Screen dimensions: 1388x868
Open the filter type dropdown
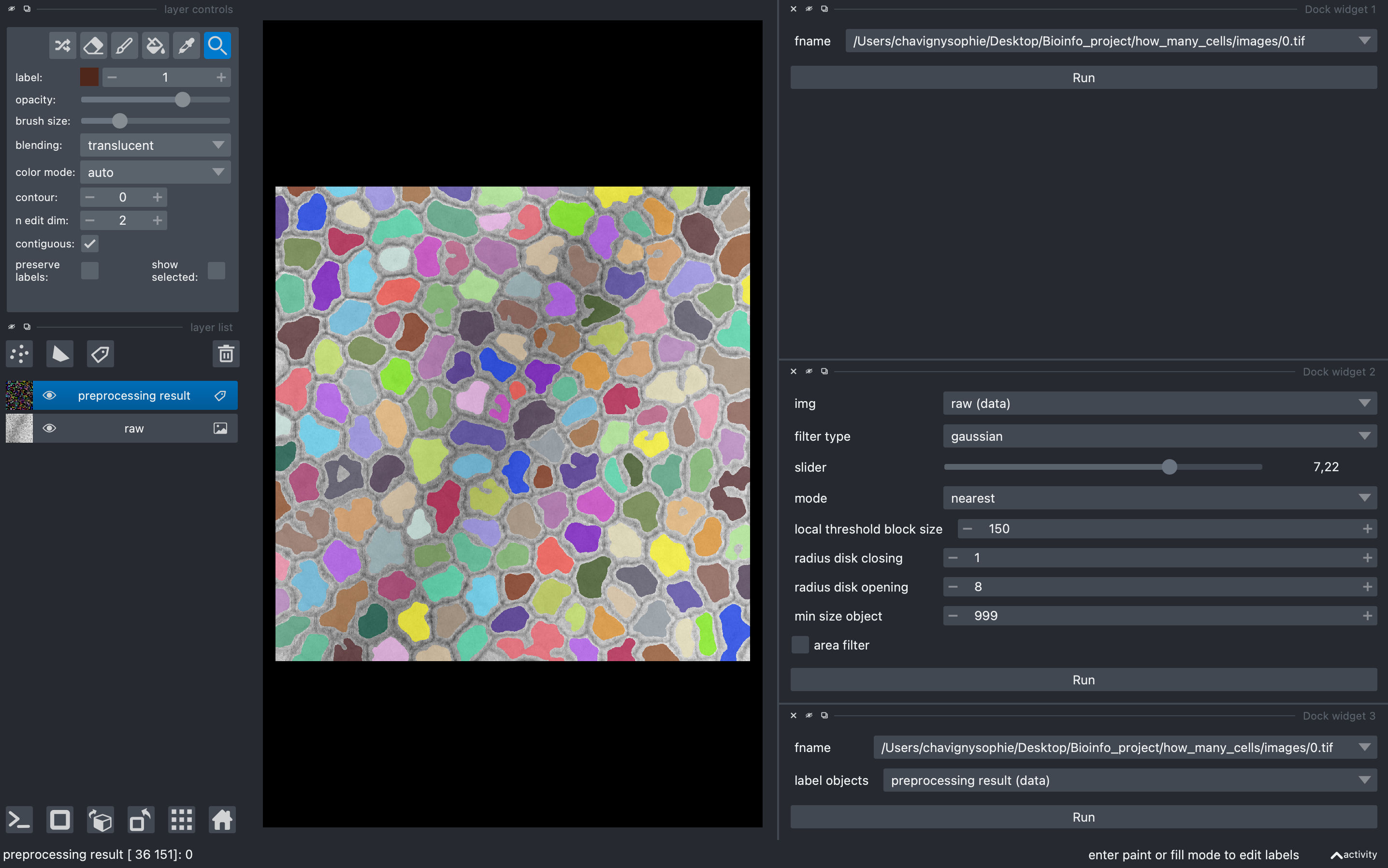pyautogui.click(x=1159, y=436)
